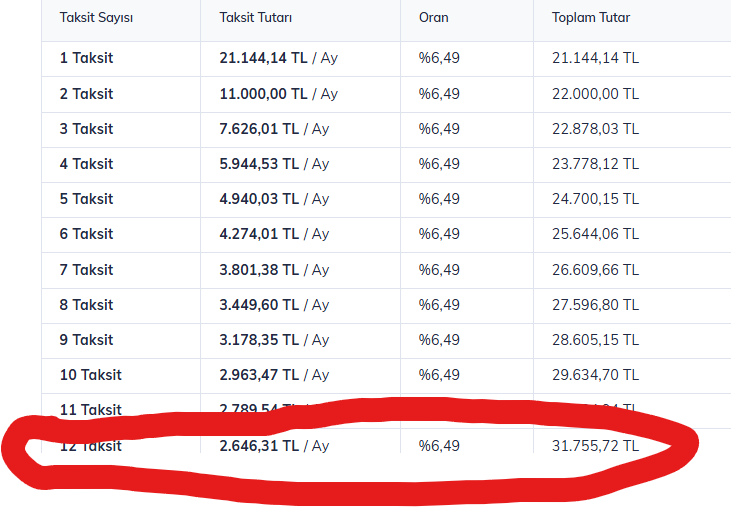This screenshot has height=507, width=731.
Task: Click the %6,49 rate beside 2.646,31 TL
Action: (439, 446)
